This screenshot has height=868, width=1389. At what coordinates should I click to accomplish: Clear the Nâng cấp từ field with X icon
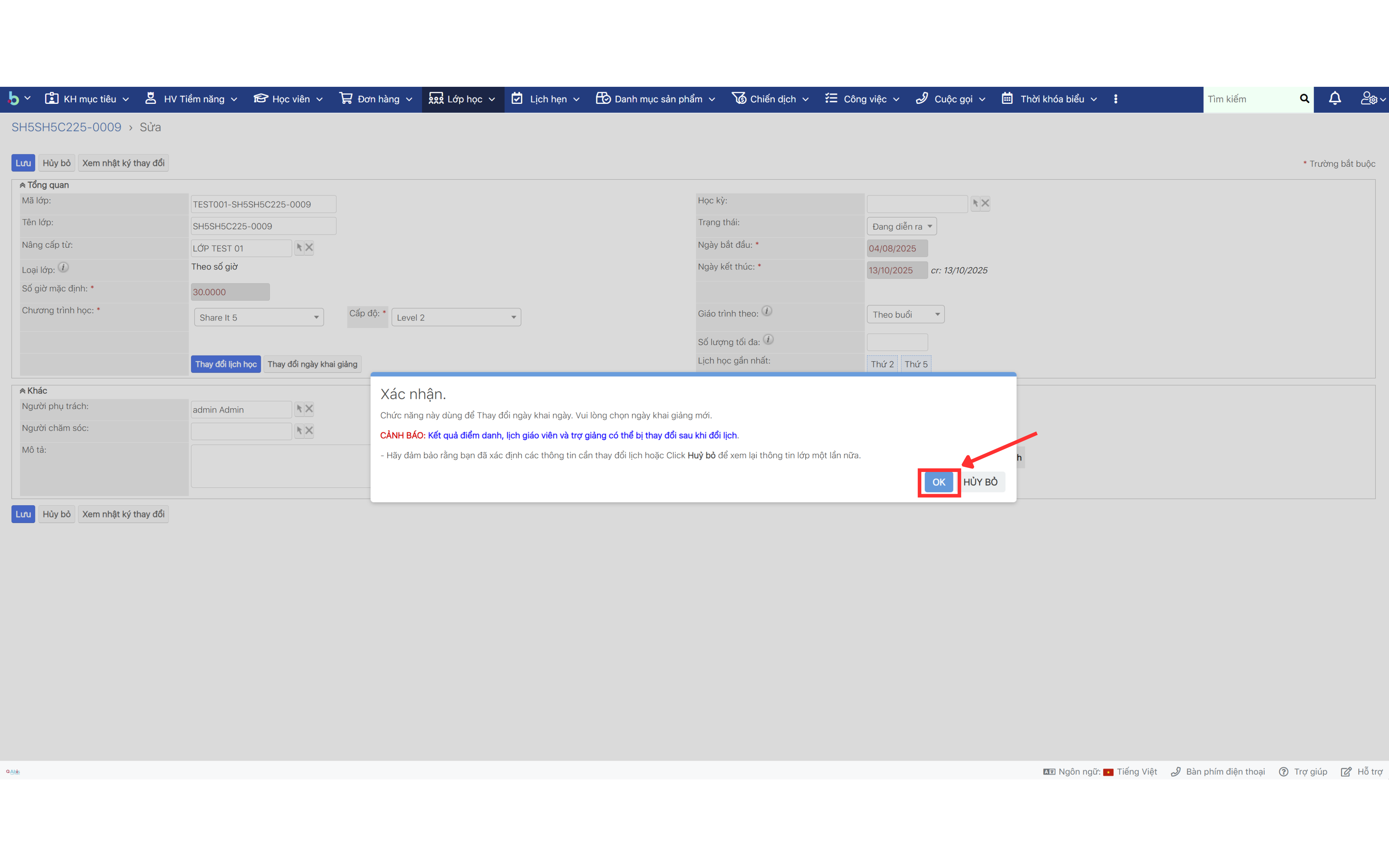[x=309, y=247]
